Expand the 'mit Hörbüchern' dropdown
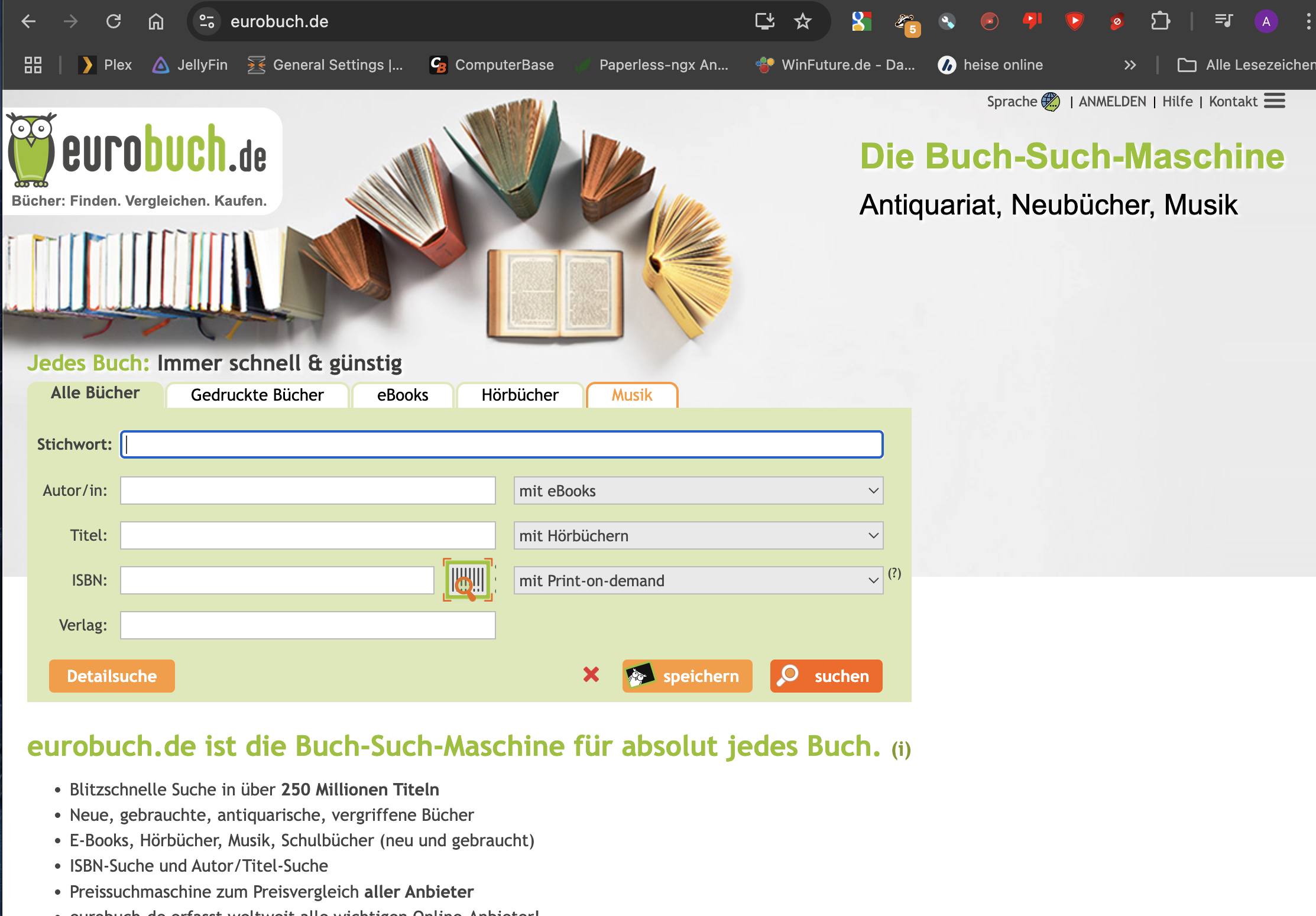Image resolution: width=1316 pixels, height=916 pixels. tap(698, 535)
